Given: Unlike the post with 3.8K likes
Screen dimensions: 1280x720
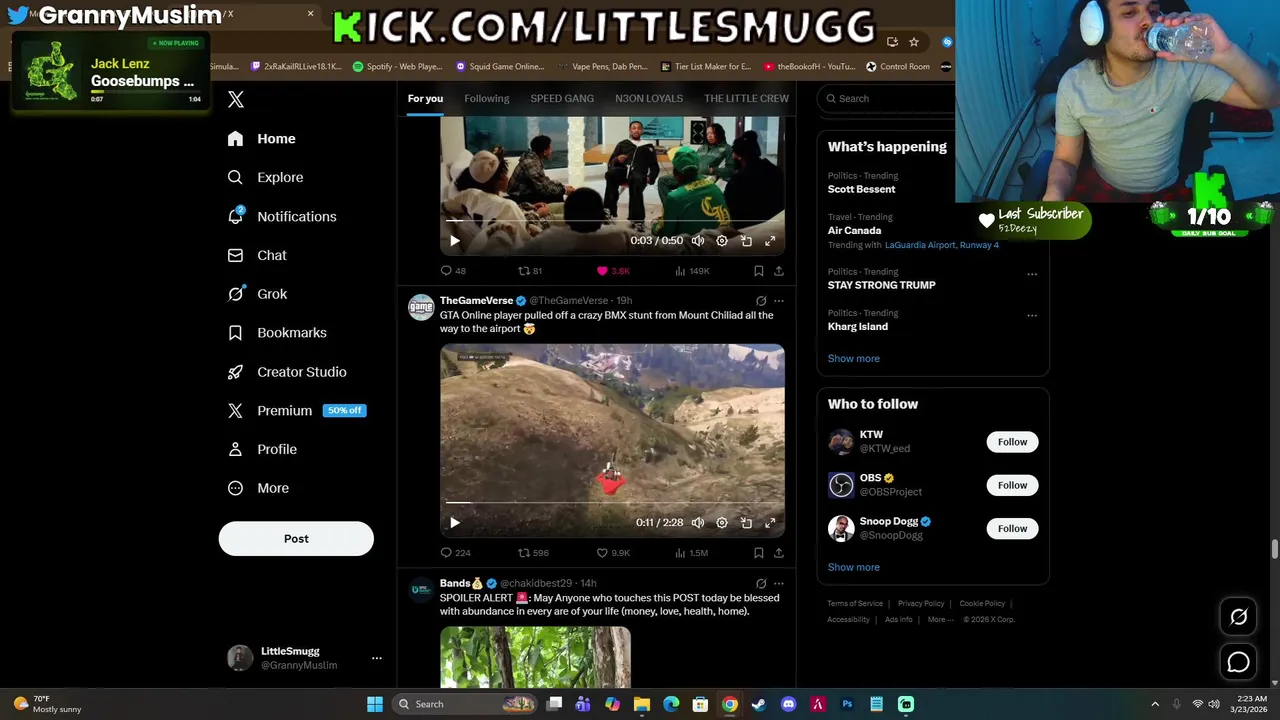Looking at the screenshot, I should 613,271.
